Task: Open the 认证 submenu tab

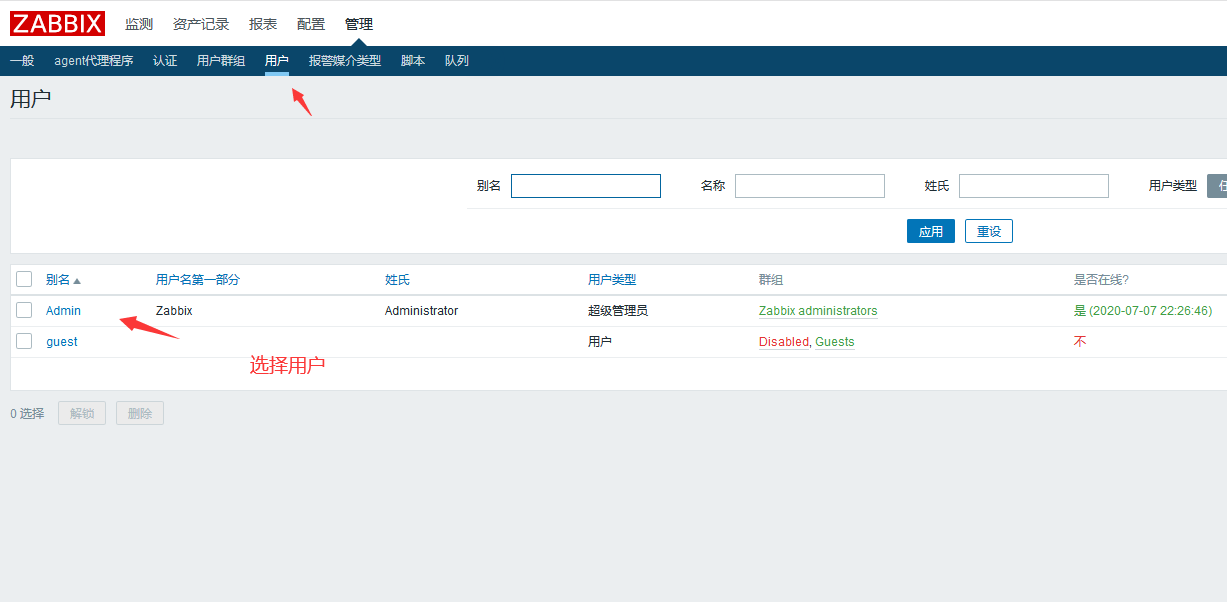Action: click(165, 61)
